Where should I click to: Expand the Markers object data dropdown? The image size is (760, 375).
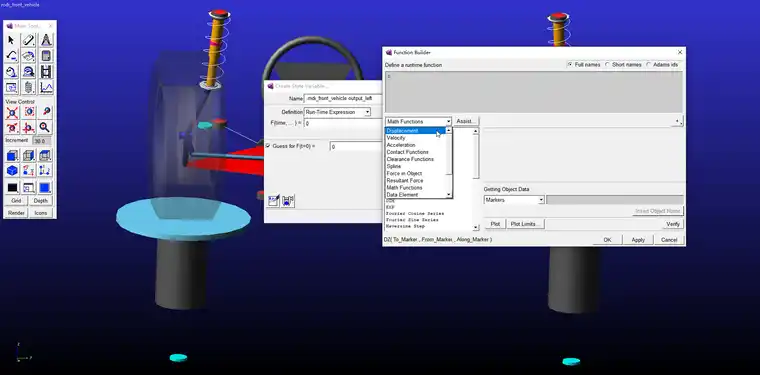514,200
